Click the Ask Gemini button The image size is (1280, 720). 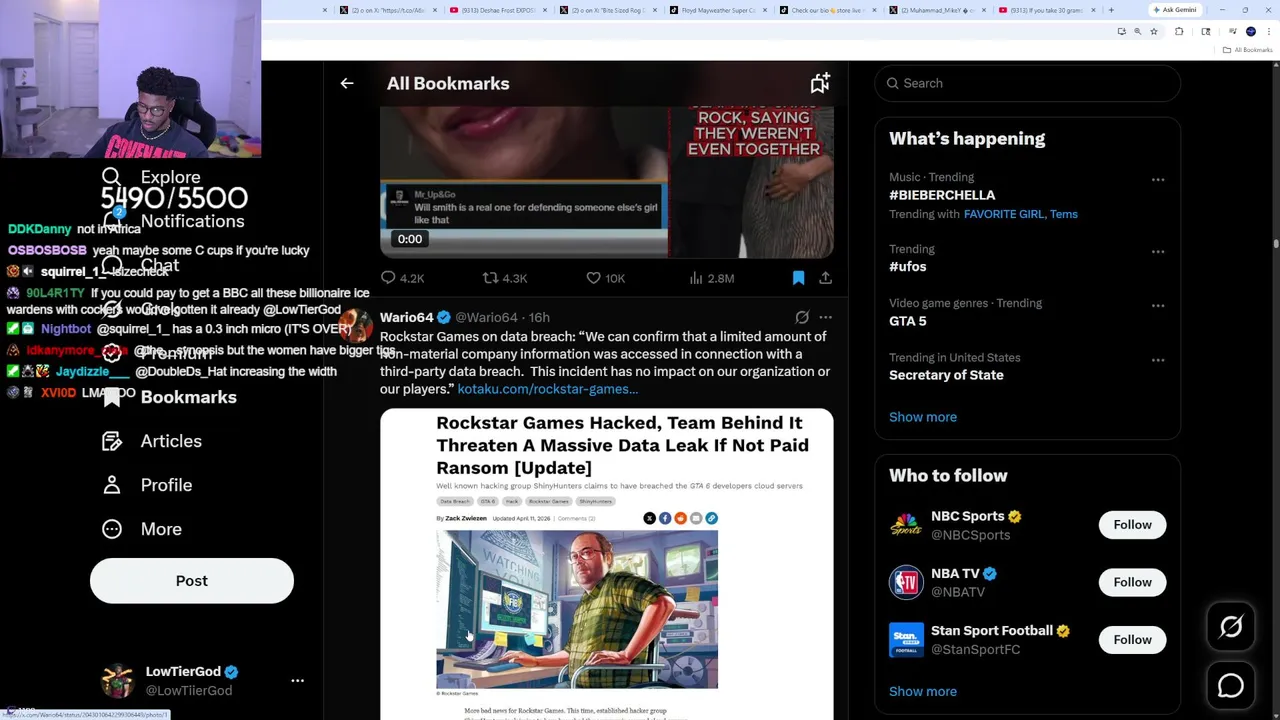[x=1174, y=10]
